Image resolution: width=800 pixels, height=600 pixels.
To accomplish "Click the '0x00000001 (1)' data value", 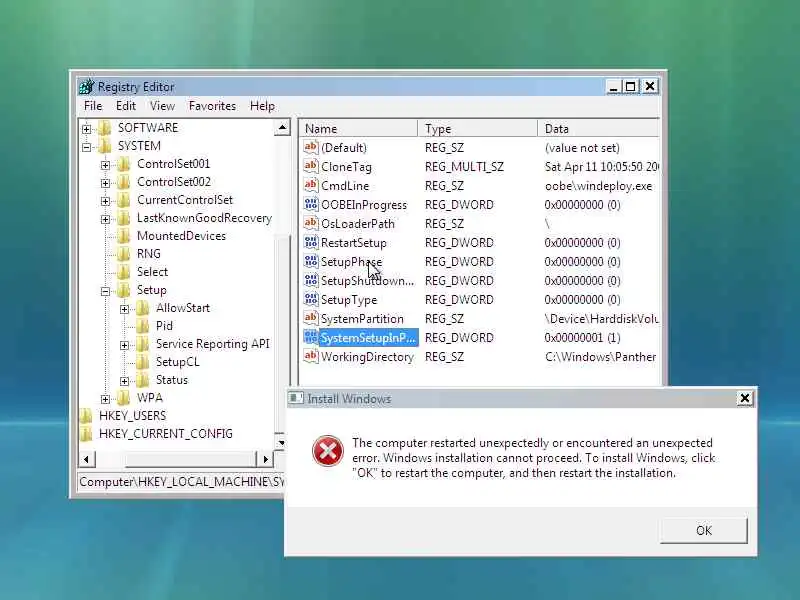I will point(582,338).
